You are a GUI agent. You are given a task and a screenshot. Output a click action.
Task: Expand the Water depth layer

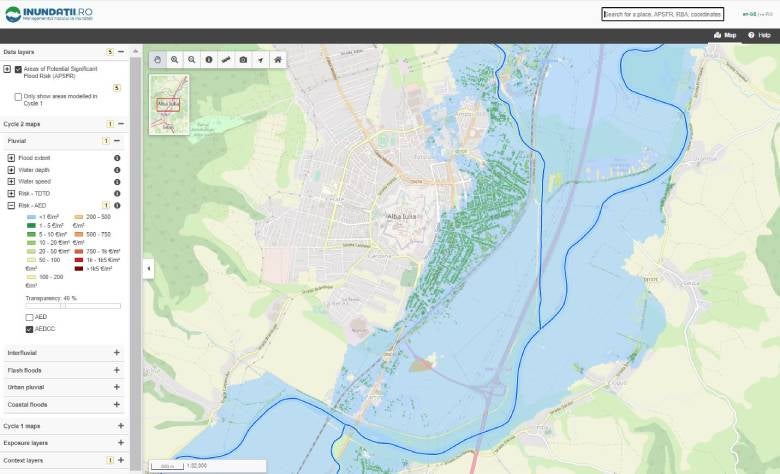(x=11, y=170)
